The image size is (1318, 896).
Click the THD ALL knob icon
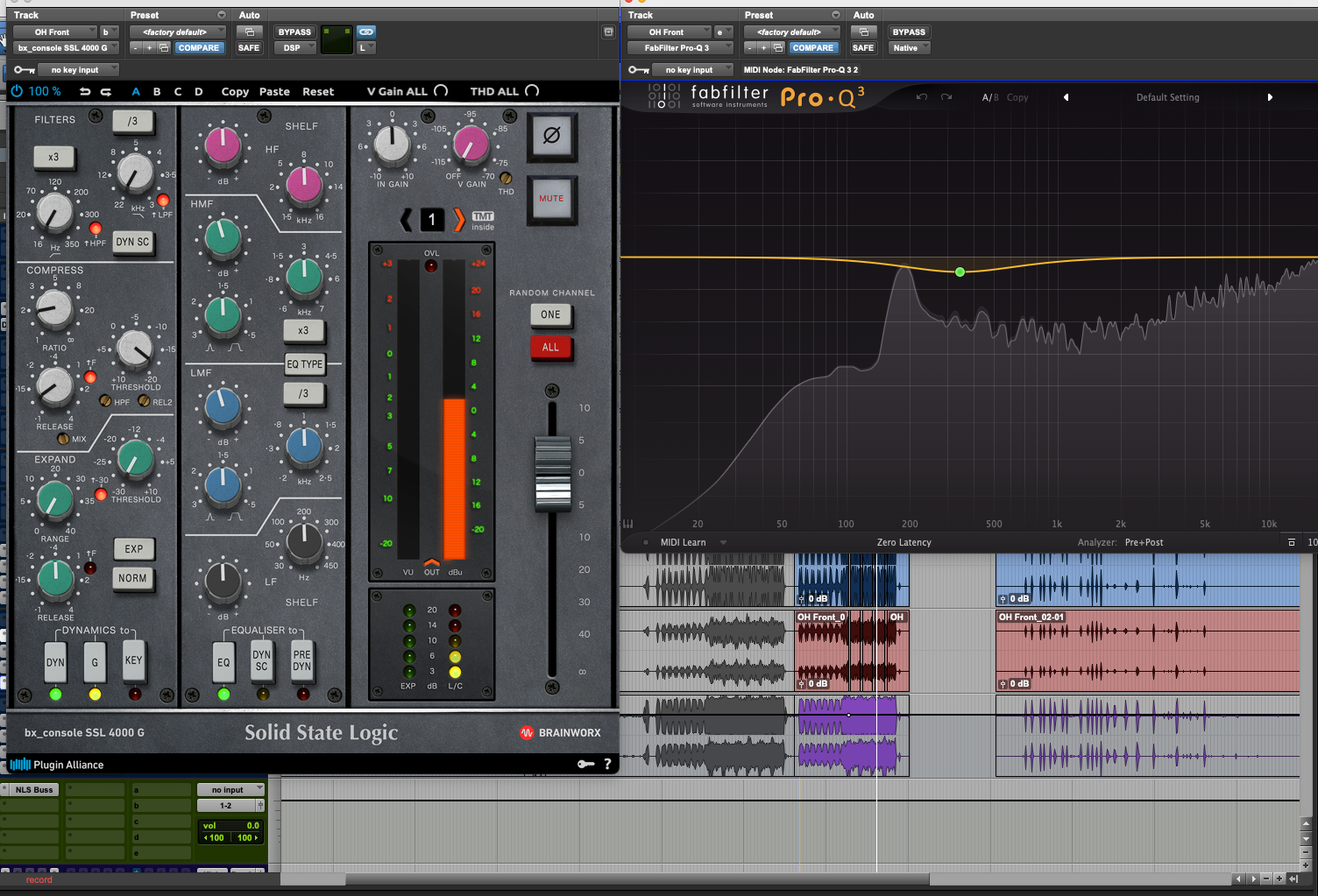[532, 91]
